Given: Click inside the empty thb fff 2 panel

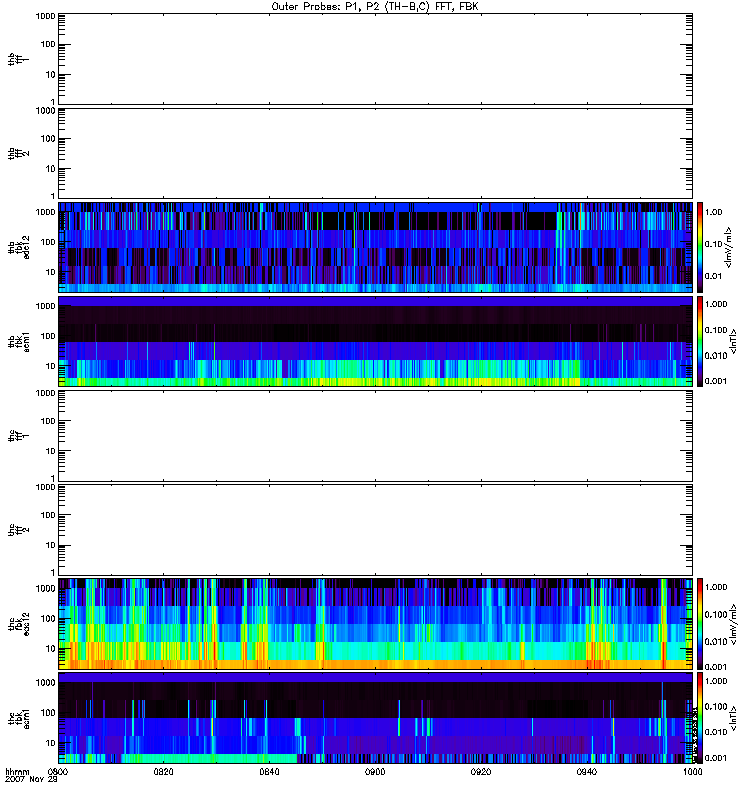Looking at the screenshot, I should (375, 152).
